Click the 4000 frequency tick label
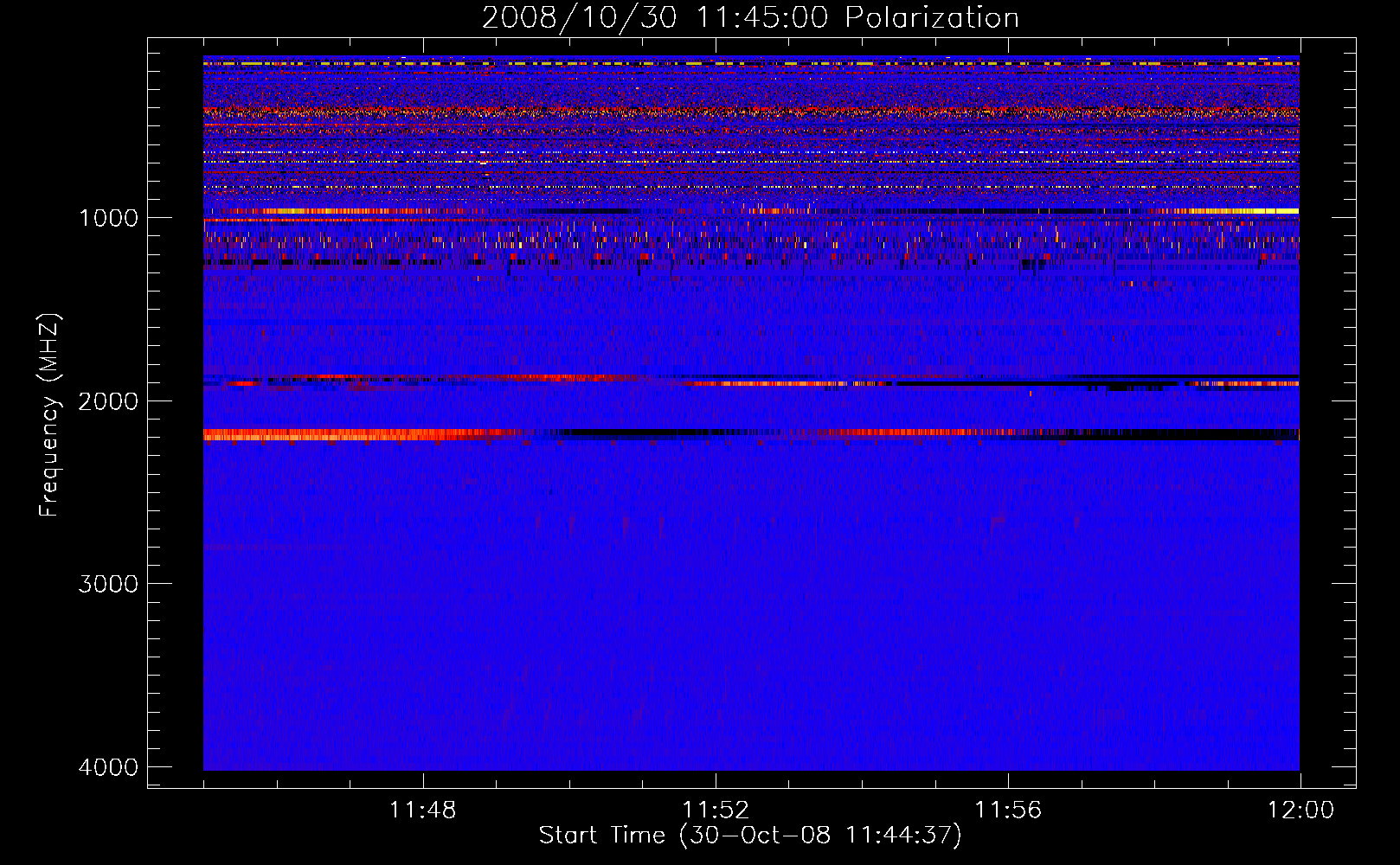 click(x=108, y=766)
